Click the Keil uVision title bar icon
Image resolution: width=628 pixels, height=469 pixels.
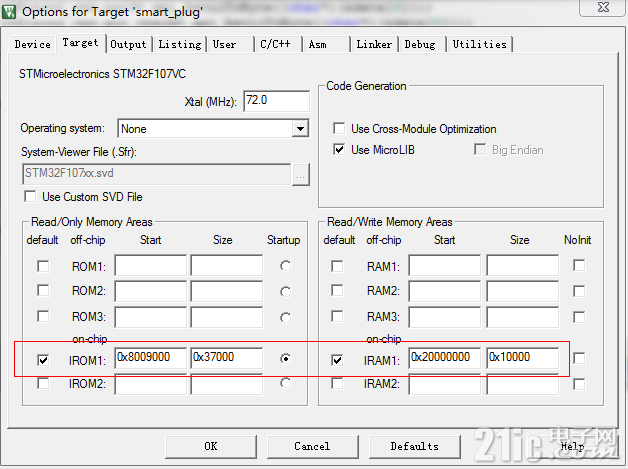pyautogui.click(x=9, y=11)
